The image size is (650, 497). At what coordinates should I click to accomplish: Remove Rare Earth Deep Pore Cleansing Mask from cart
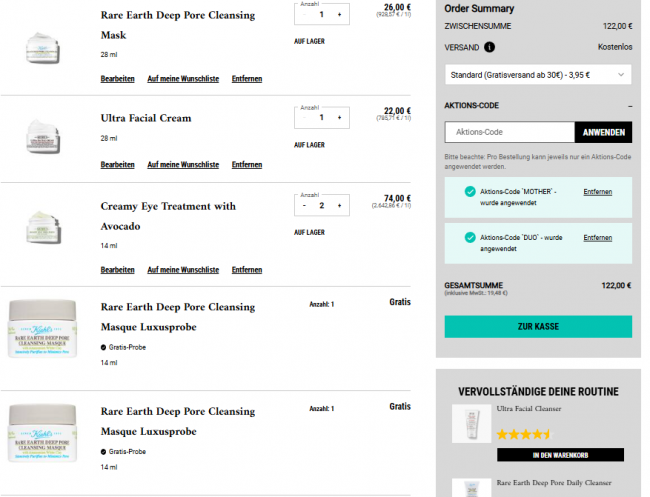pos(247,79)
